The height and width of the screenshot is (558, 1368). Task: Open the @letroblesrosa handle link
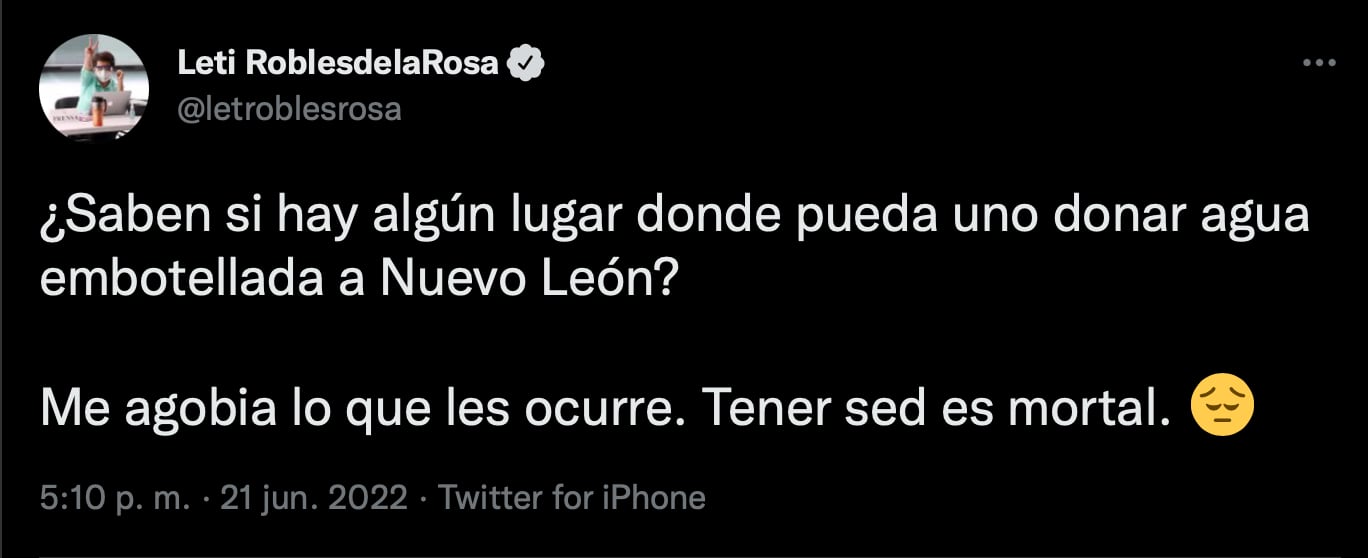click(289, 109)
